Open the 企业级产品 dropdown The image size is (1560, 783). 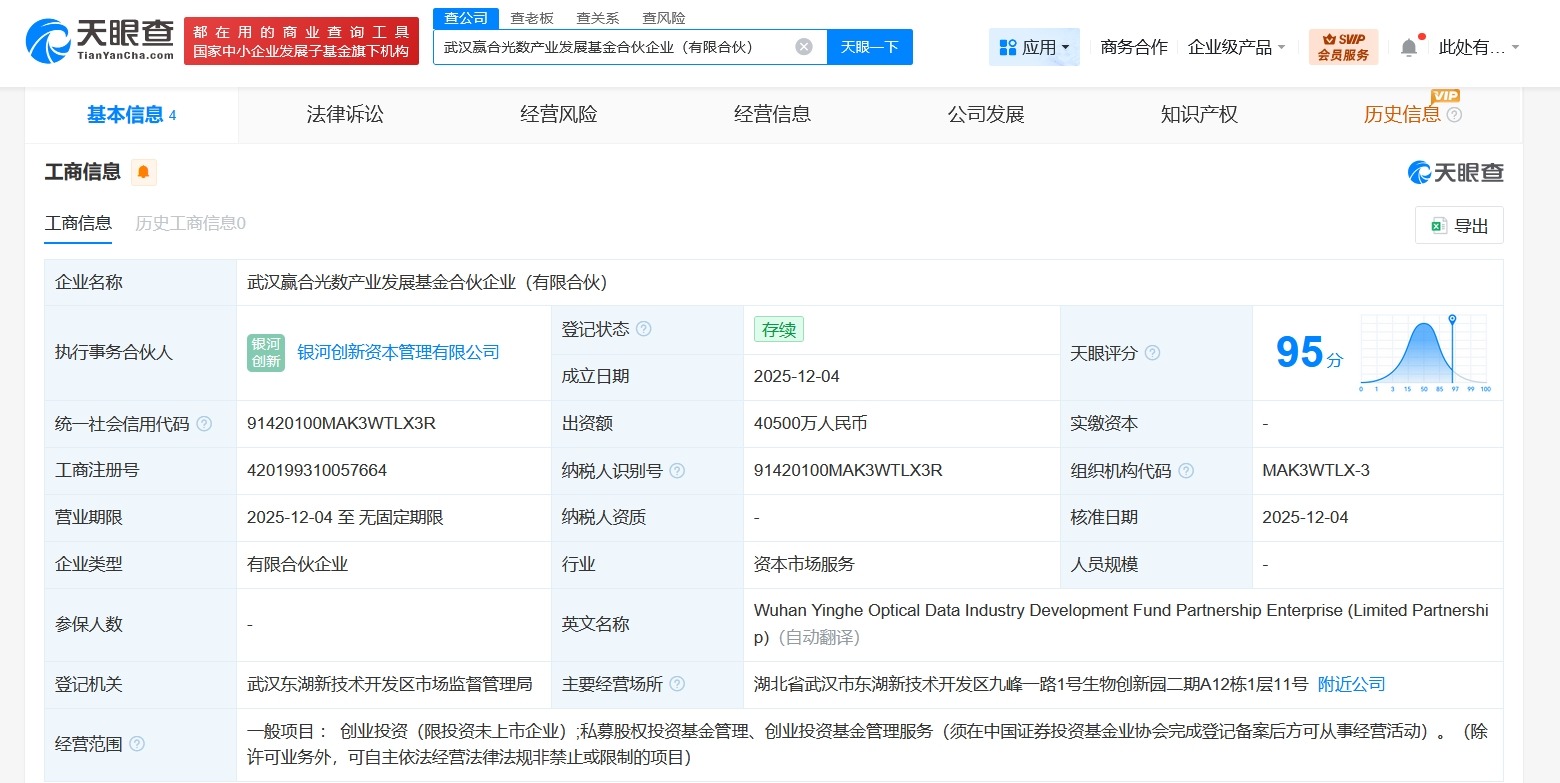1236,46
